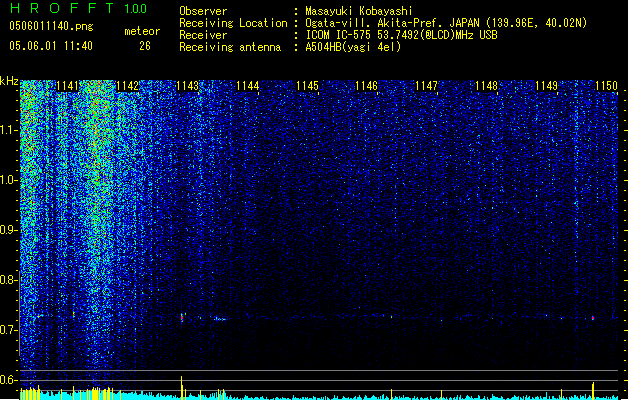Screen dimensions: 629x400
Task: Click the yellow spike near 1150
Action: coord(593,390)
